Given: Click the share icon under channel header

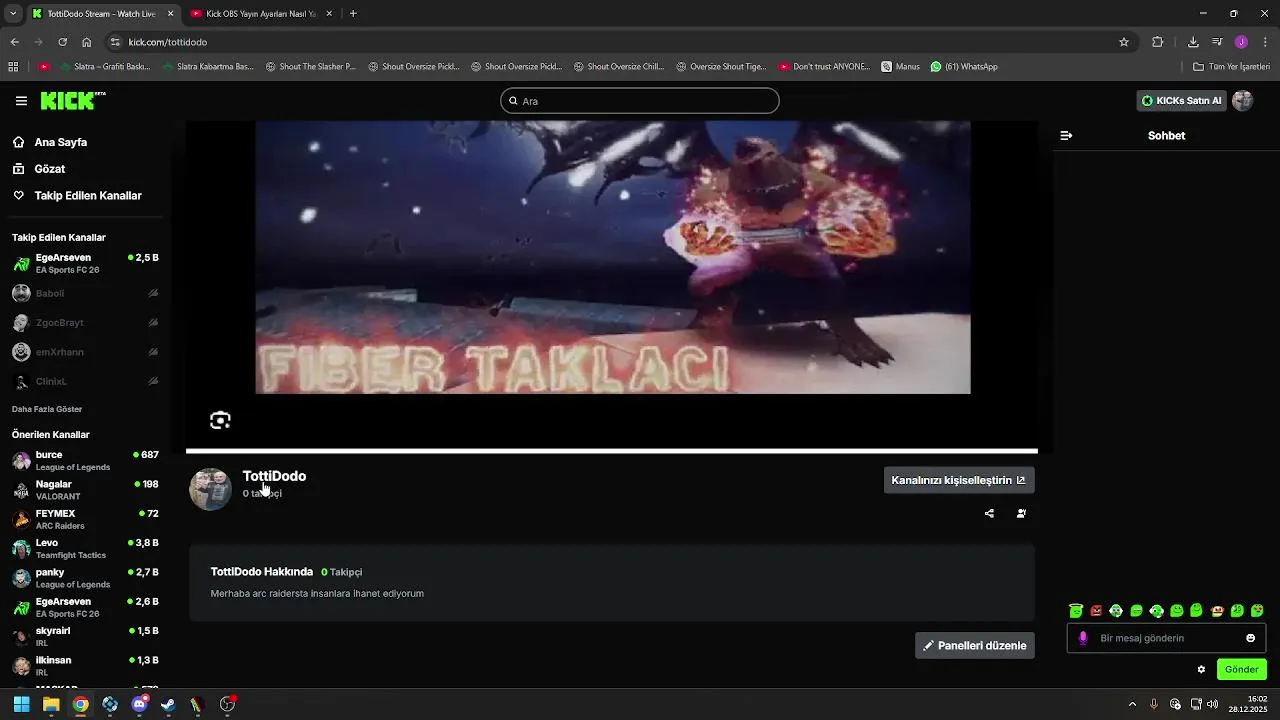Looking at the screenshot, I should [989, 514].
